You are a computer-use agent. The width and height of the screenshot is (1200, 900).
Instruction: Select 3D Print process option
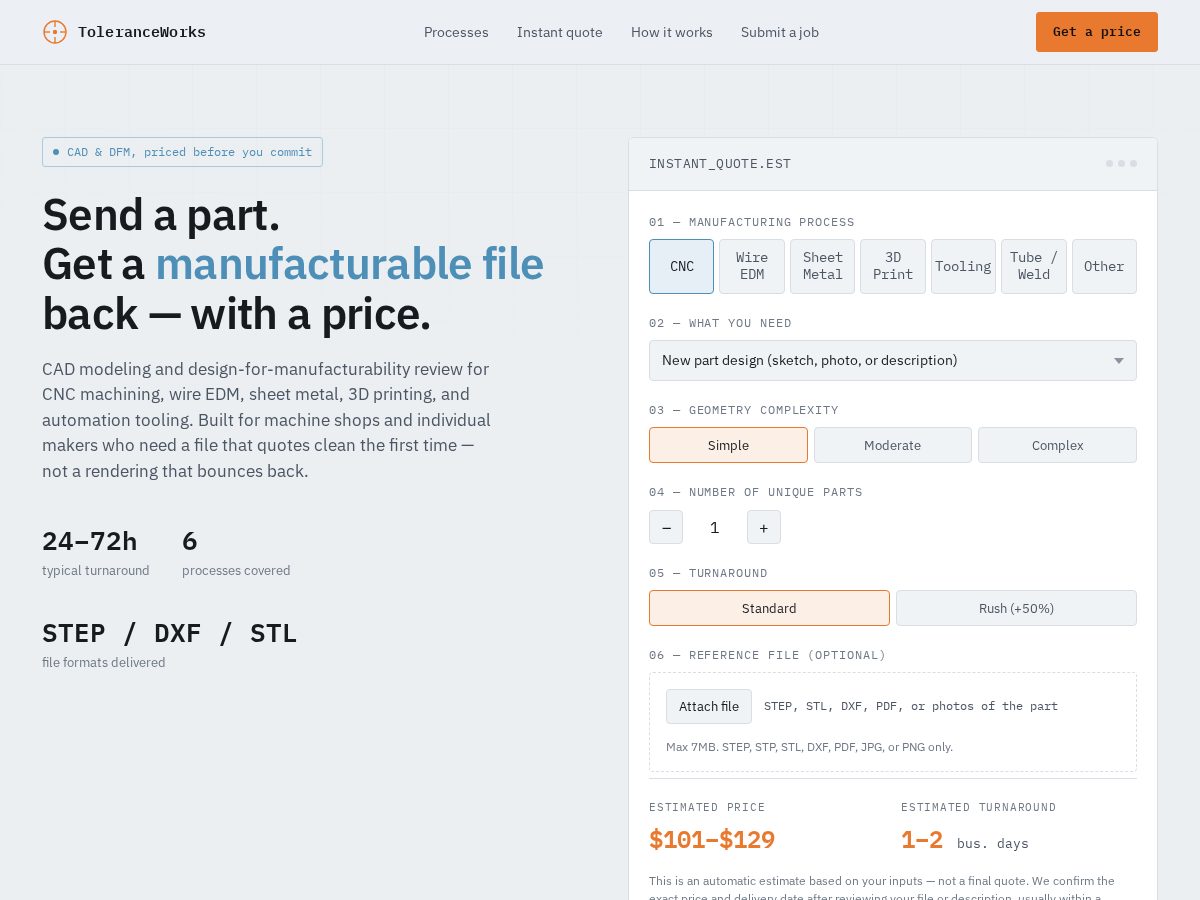click(x=893, y=266)
